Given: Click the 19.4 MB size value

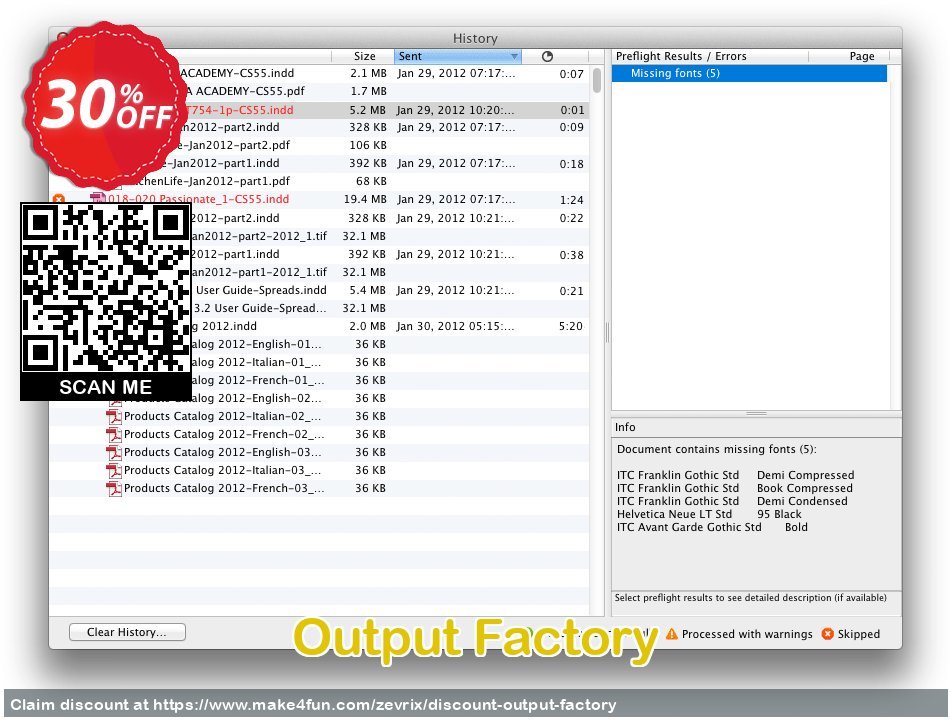Looking at the screenshot, I should 365,199.
